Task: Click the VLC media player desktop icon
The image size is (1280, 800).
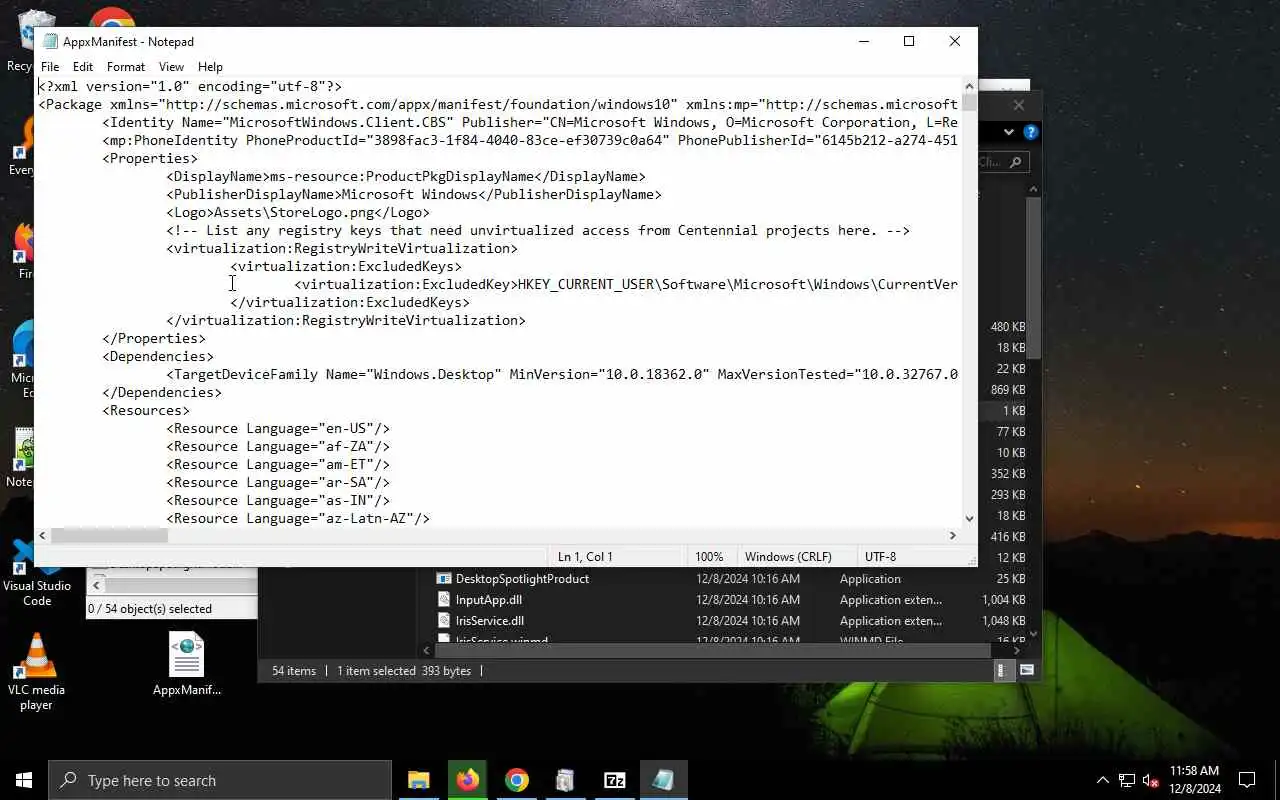Action: (36, 672)
